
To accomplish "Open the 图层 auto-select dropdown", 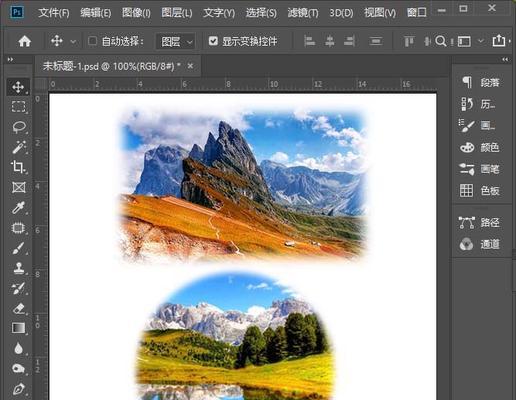I will tap(175, 42).
